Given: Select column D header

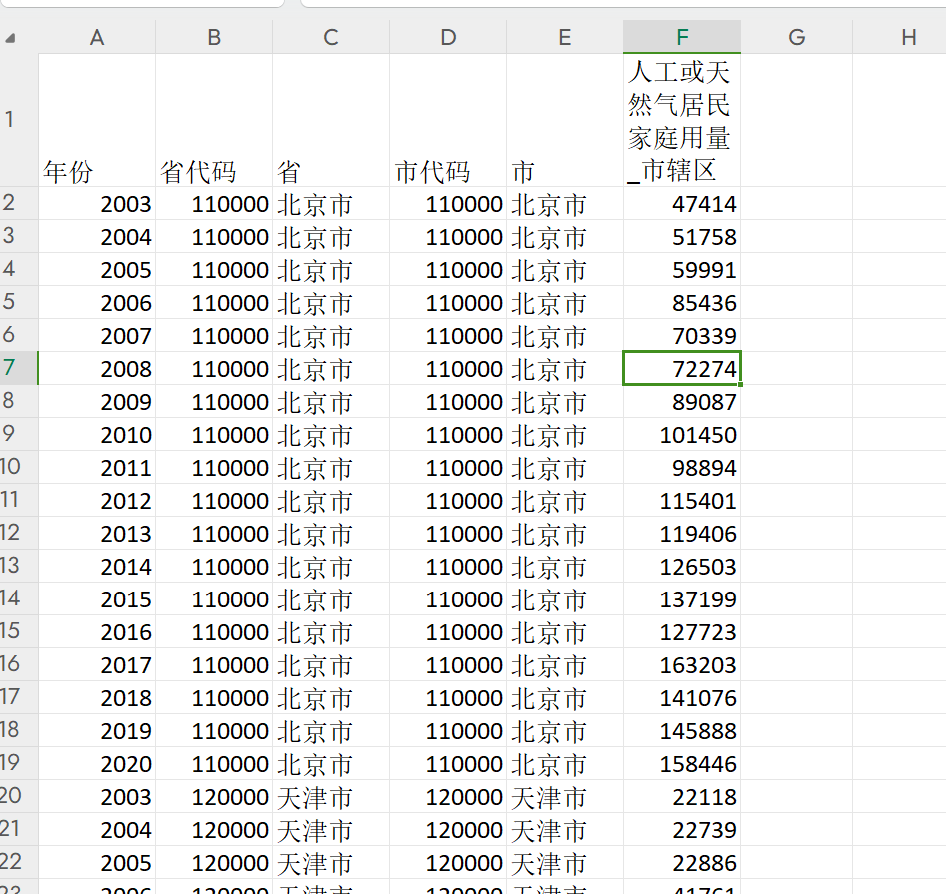Looking at the screenshot, I should pyautogui.click(x=448, y=37).
